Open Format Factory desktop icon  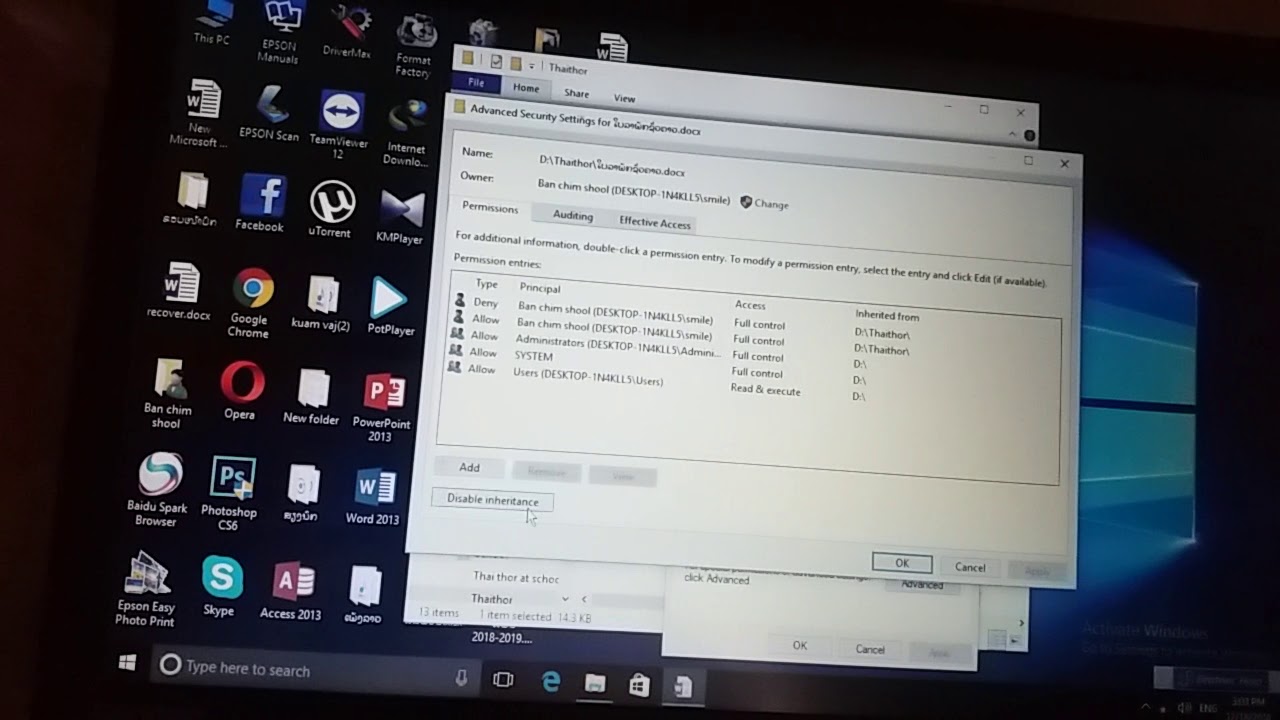pyautogui.click(x=413, y=46)
